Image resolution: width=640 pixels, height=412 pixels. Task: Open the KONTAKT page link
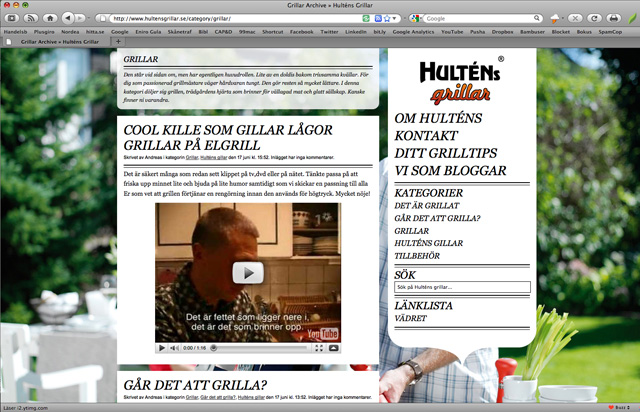426,136
